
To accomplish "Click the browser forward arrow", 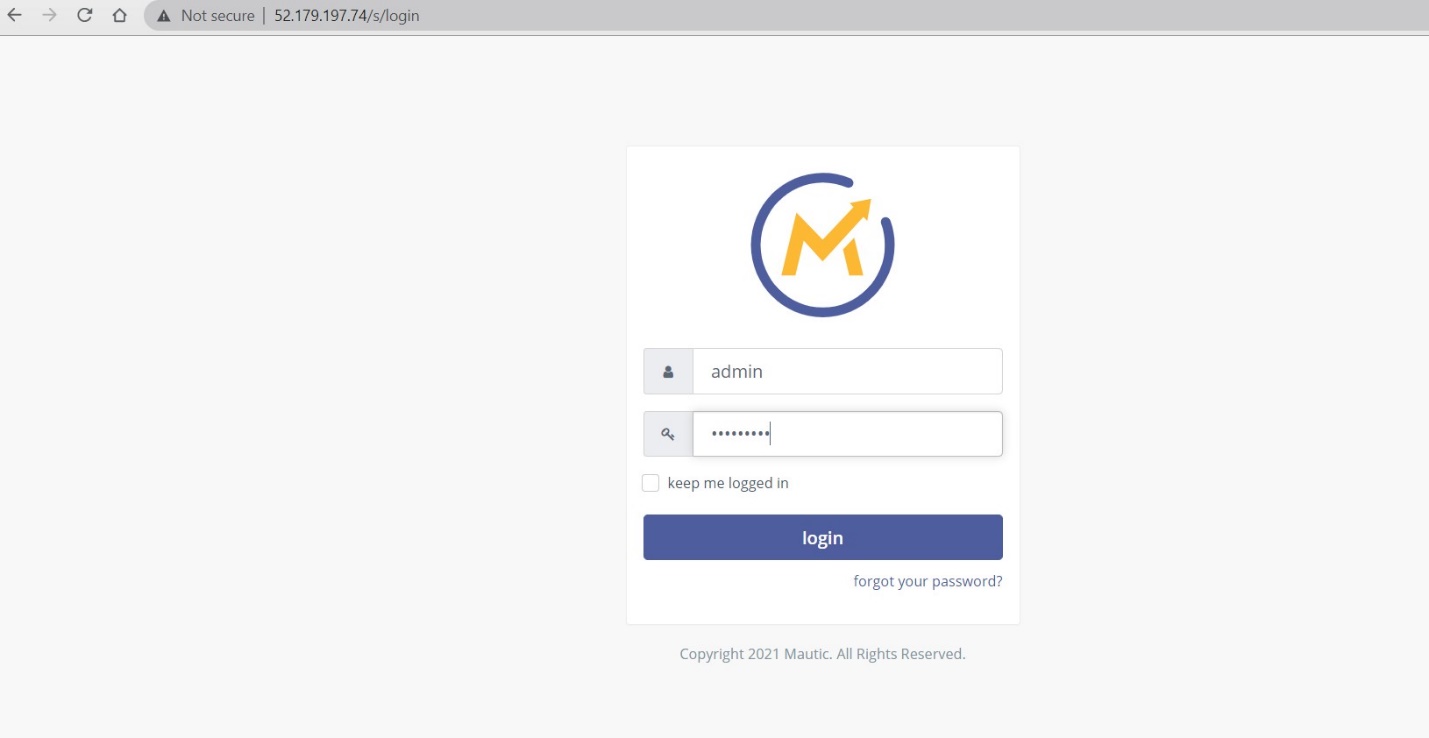I will (x=49, y=15).
